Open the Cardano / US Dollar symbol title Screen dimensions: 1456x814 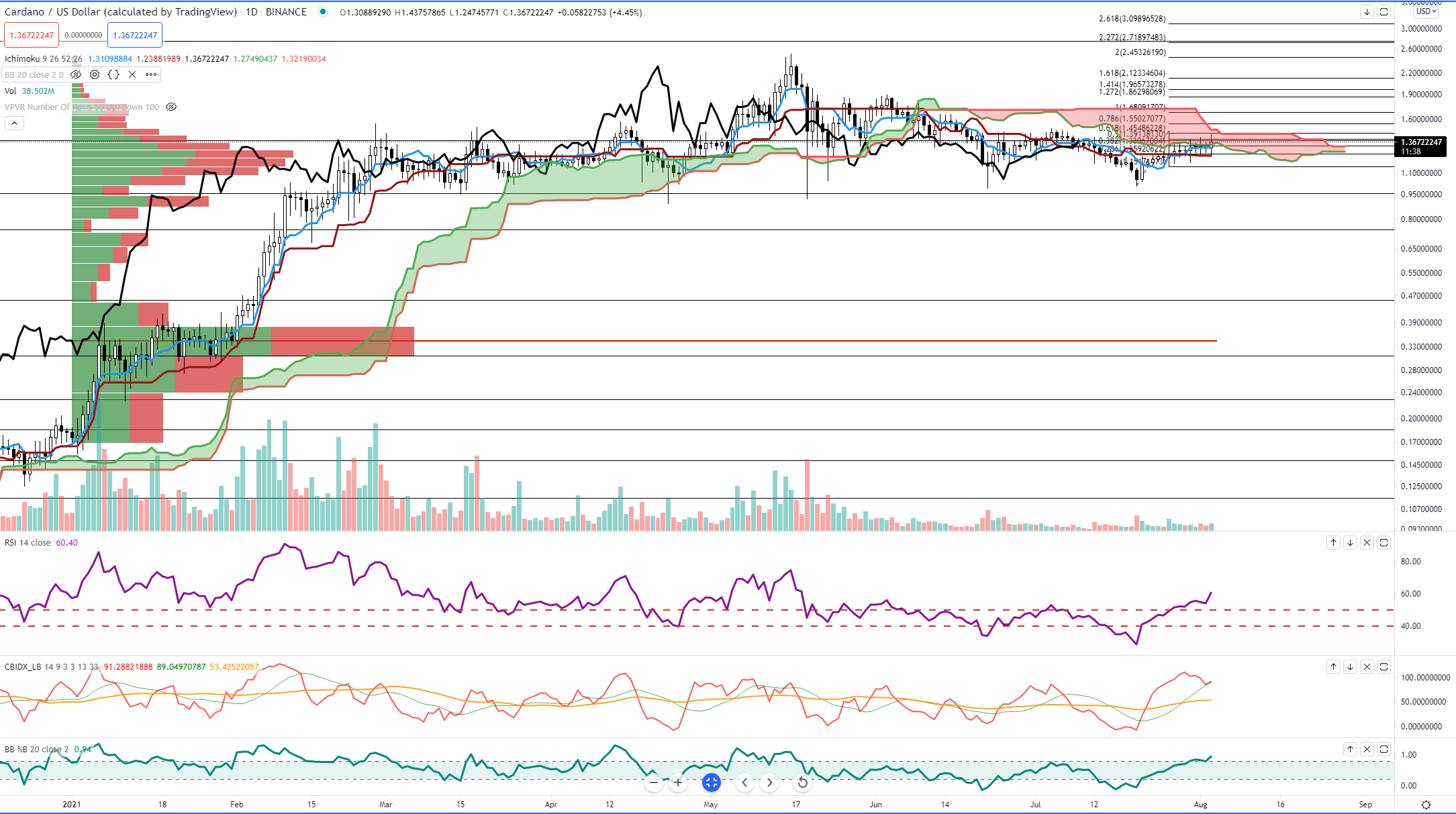121,12
